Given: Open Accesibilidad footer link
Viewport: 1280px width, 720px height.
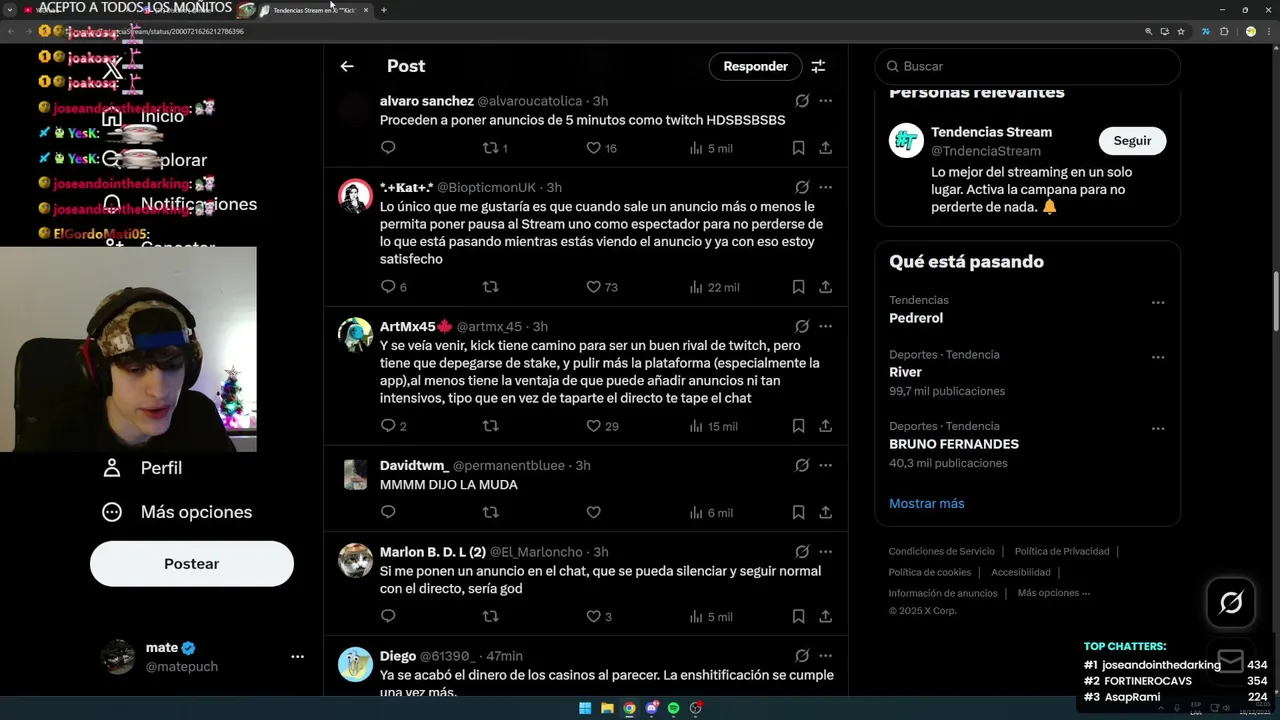Looking at the screenshot, I should tap(1021, 572).
